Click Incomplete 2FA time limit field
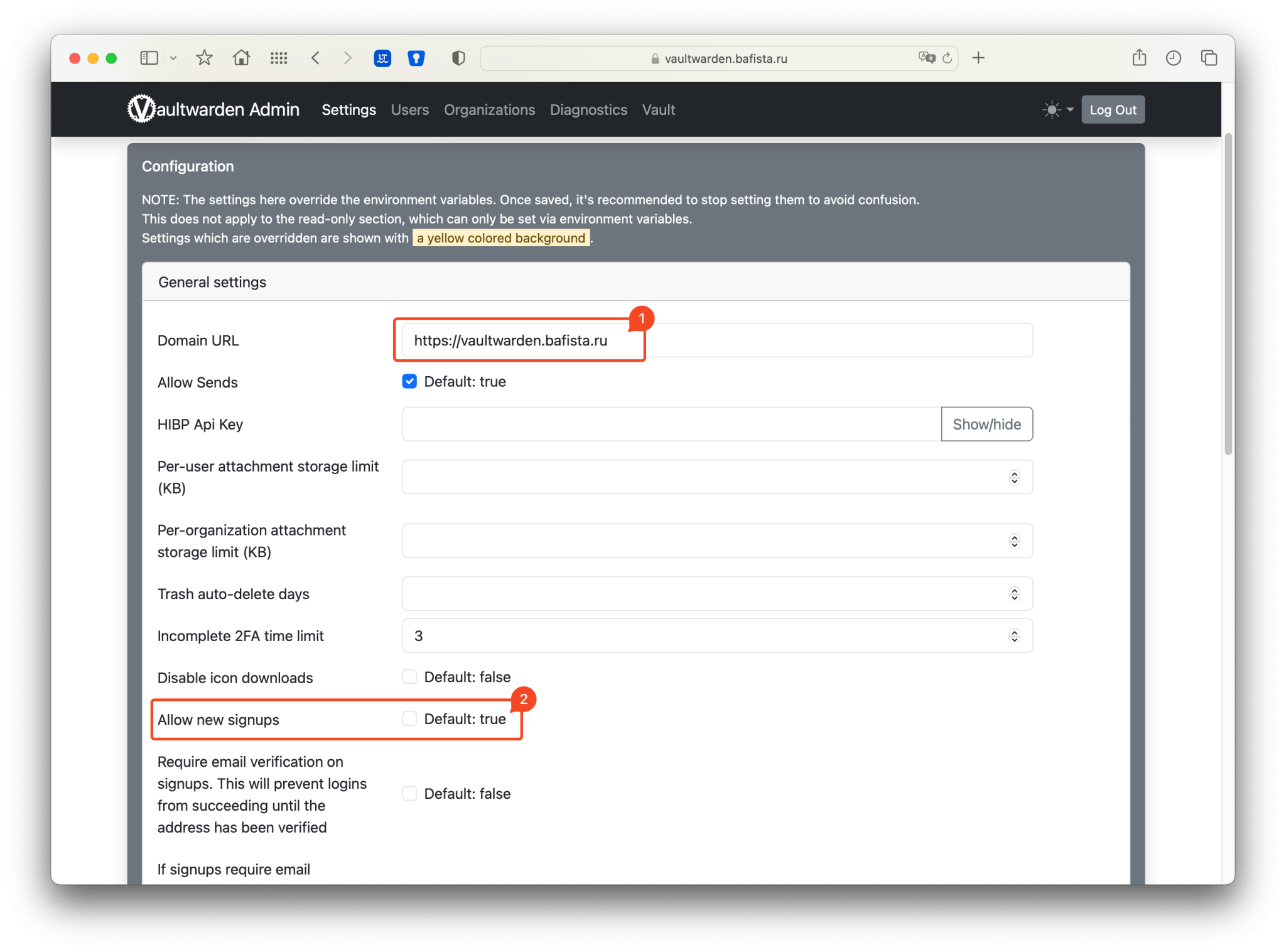This screenshot has height=952, width=1286. point(717,636)
